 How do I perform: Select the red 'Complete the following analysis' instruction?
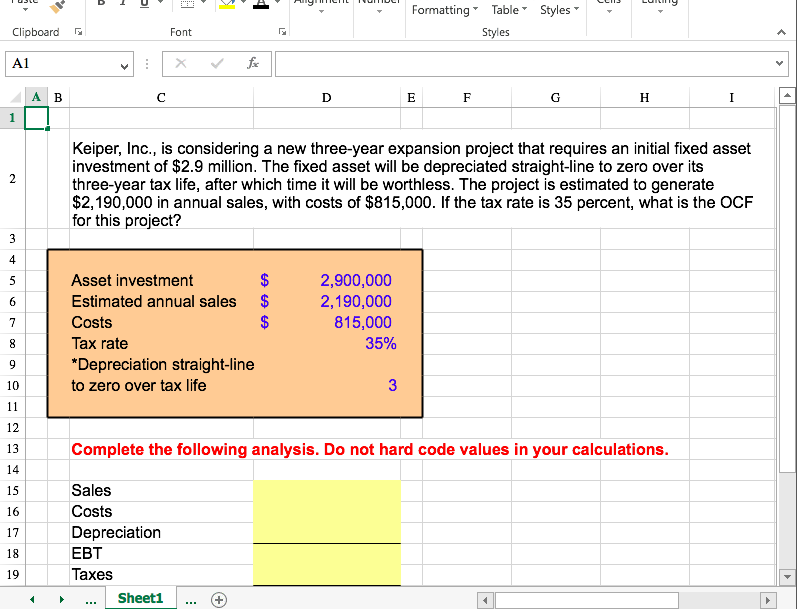pyautogui.click(x=370, y=449)
